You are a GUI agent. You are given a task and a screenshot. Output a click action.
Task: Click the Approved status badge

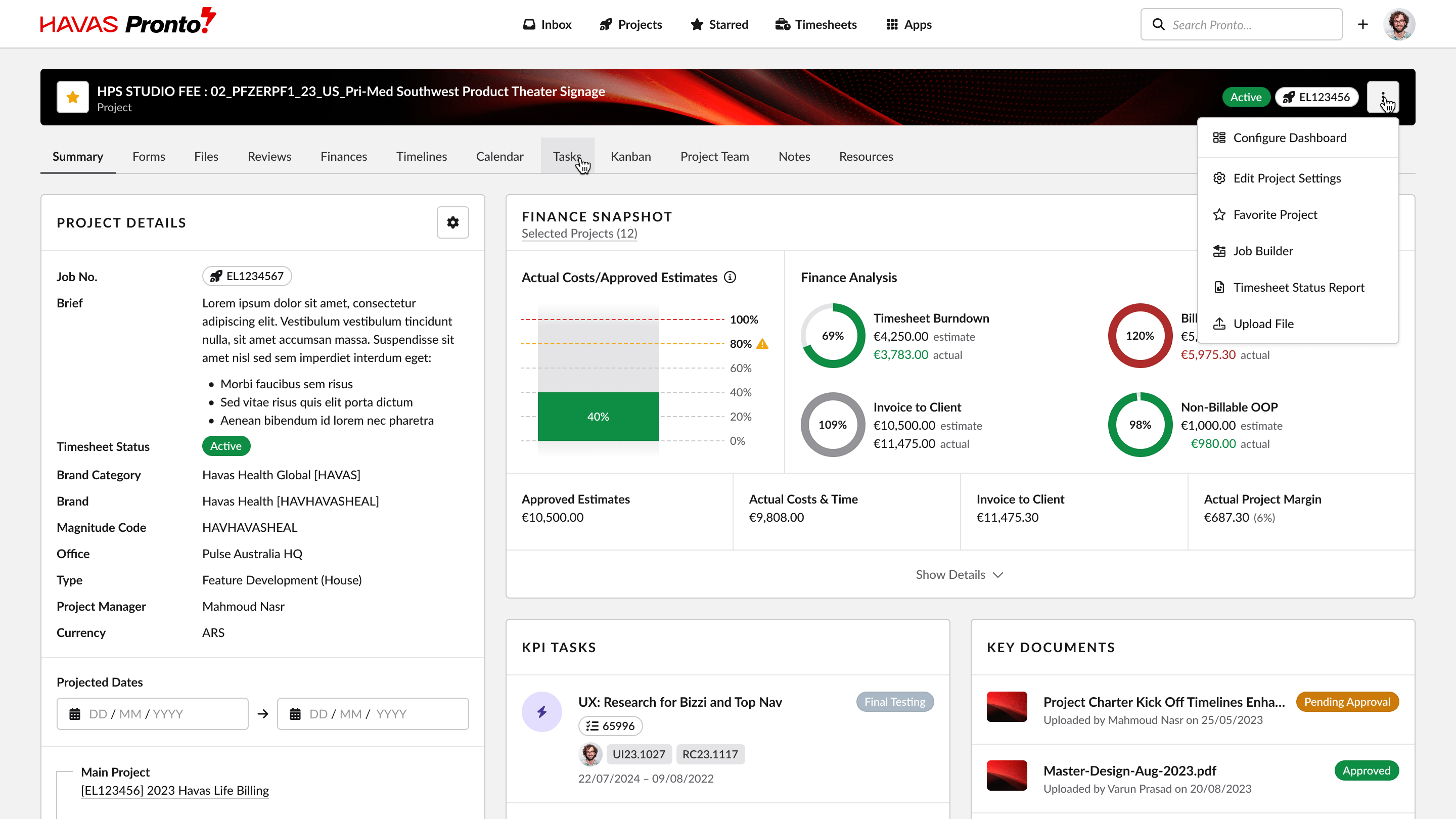[x=1366, y=770]
